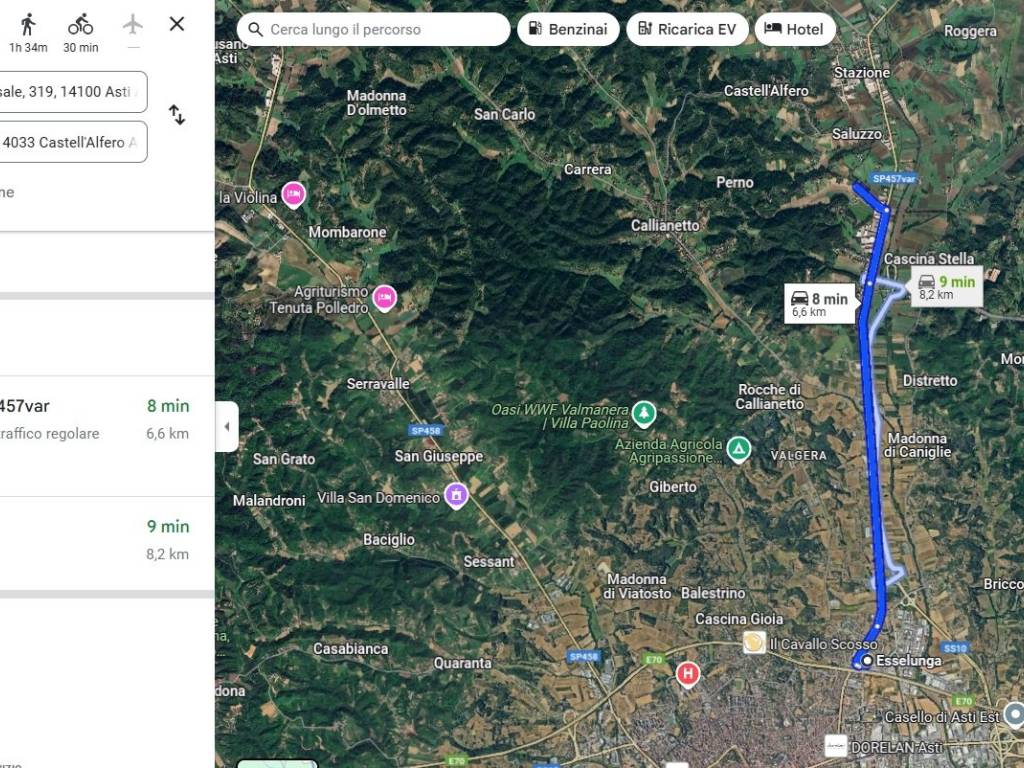Swap starting point and destination arrows
This screenshot has height=768, width=1024.
[177, 115]
